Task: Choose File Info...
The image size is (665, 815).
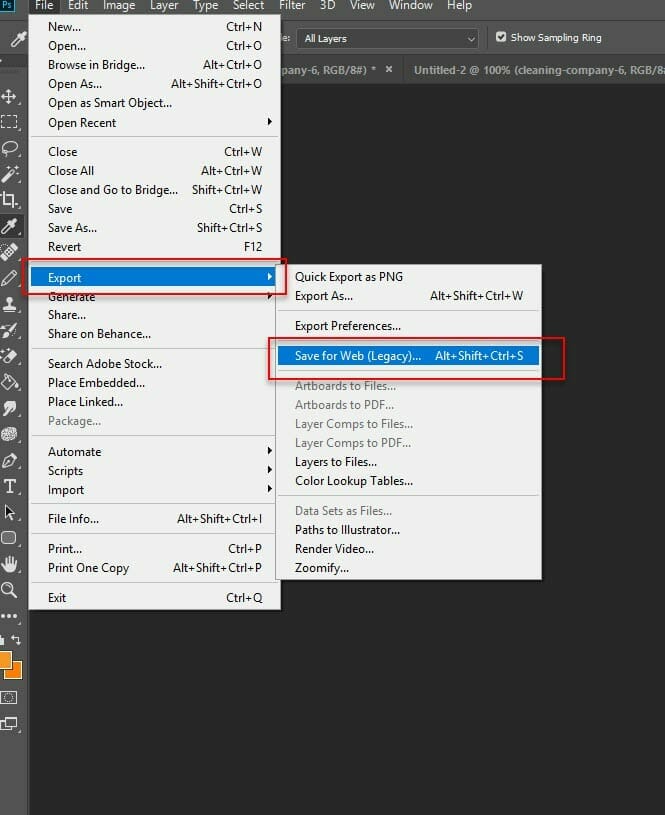Action: 153,519
